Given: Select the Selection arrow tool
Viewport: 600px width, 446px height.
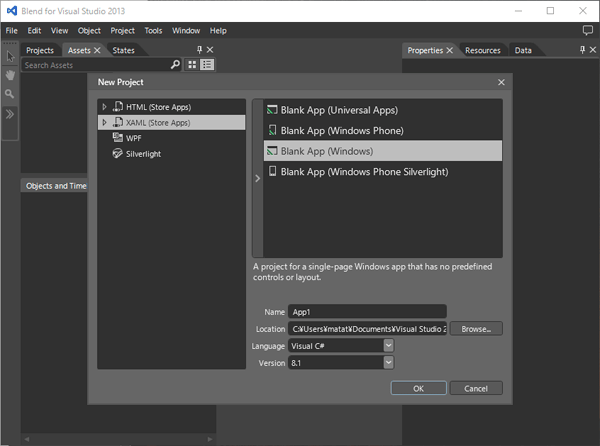Looking at the screenshot, I should pyautogui.click(x=10, y=57).
